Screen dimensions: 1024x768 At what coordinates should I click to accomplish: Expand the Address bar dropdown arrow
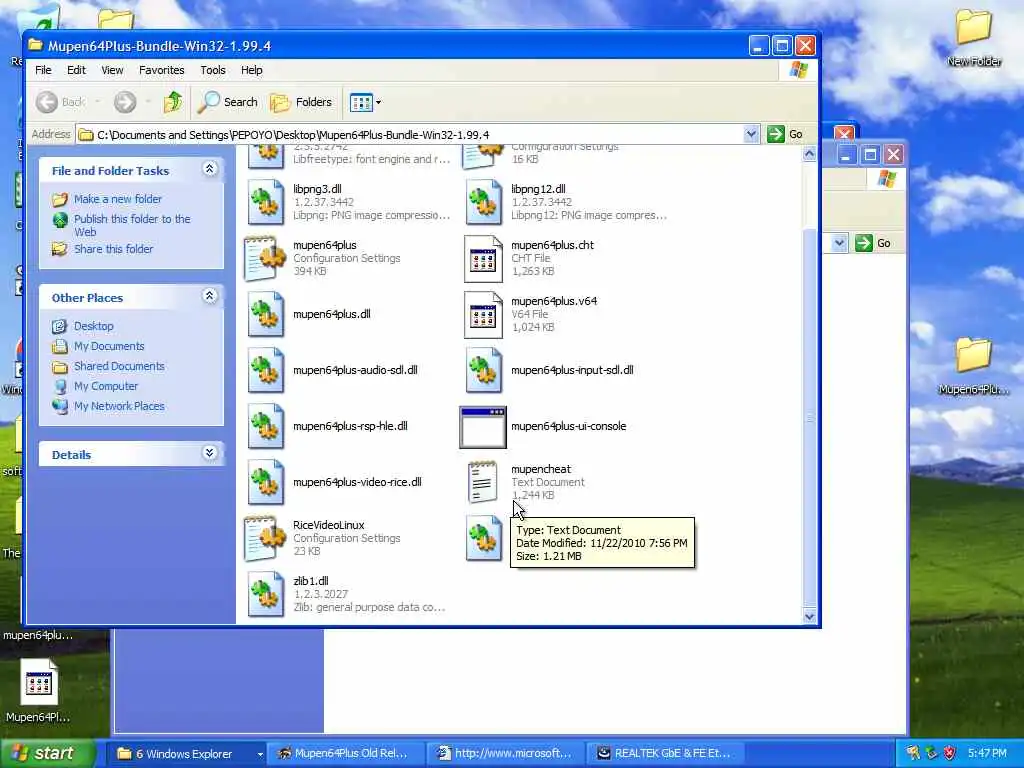(x=751, y=134)
